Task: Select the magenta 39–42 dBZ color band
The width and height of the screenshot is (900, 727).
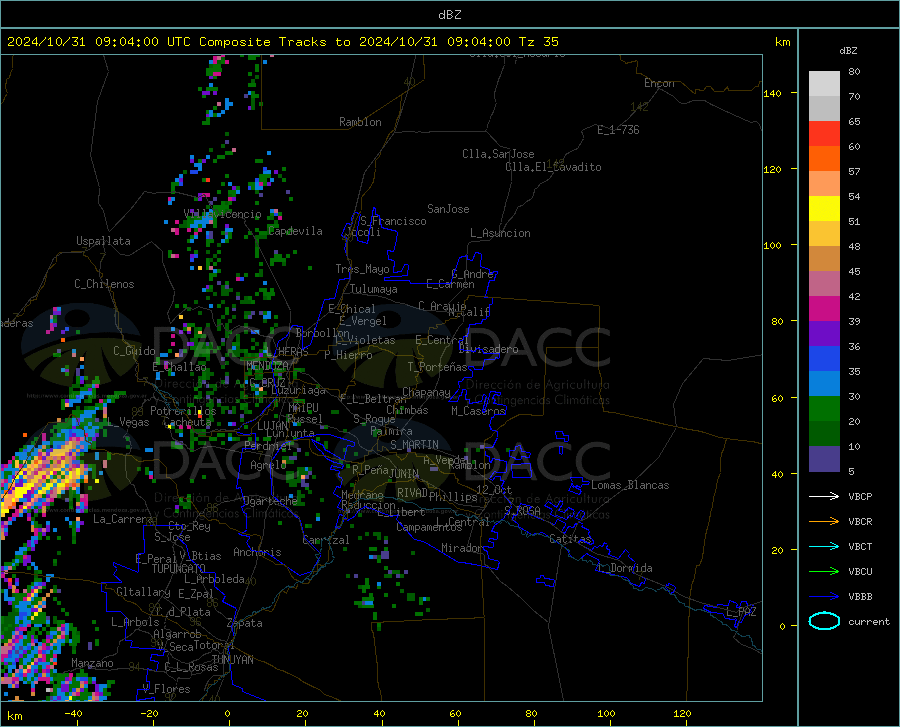Action: pos(824,309)
